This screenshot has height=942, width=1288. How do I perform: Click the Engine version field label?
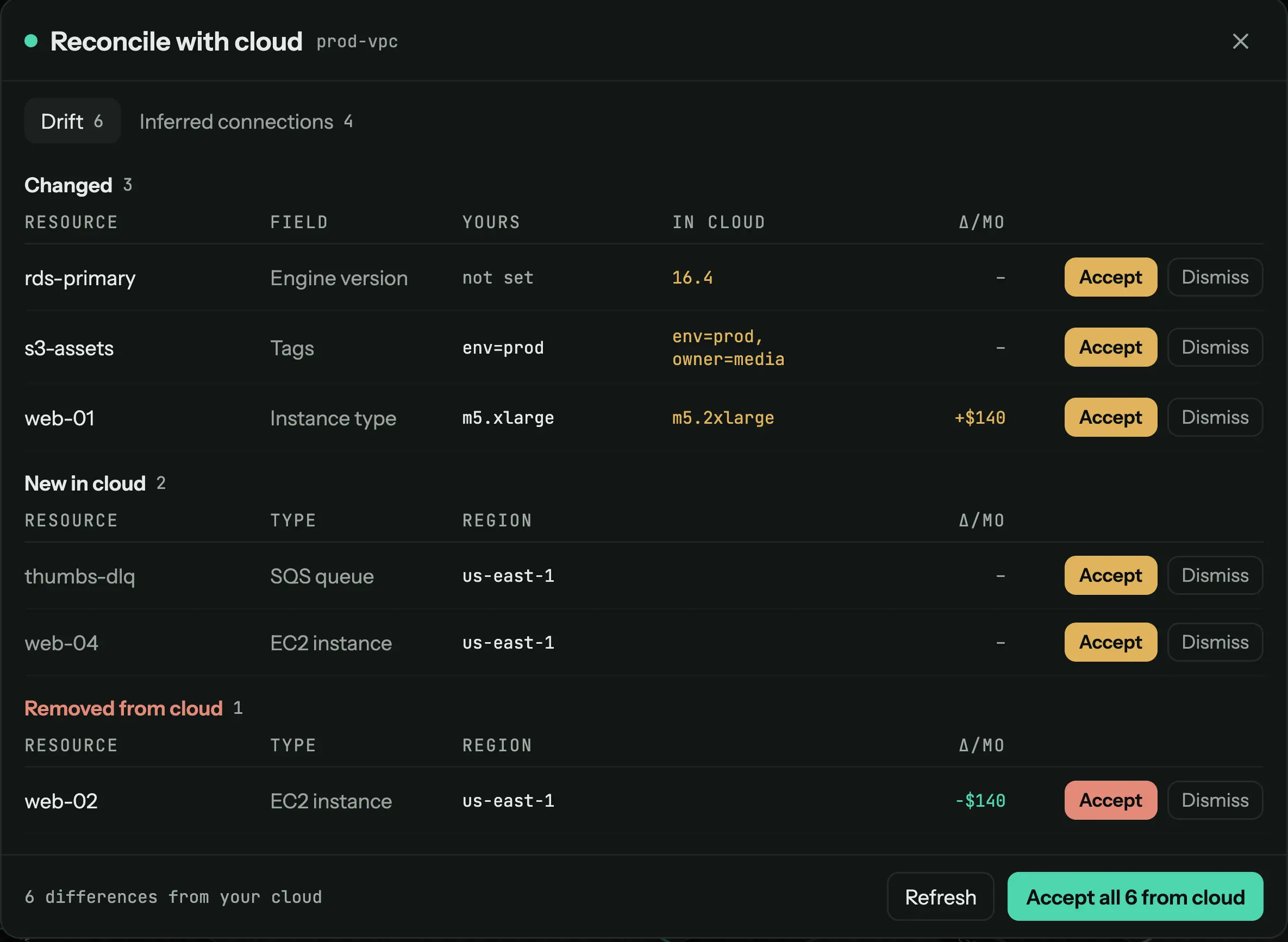tap(339, 278)
